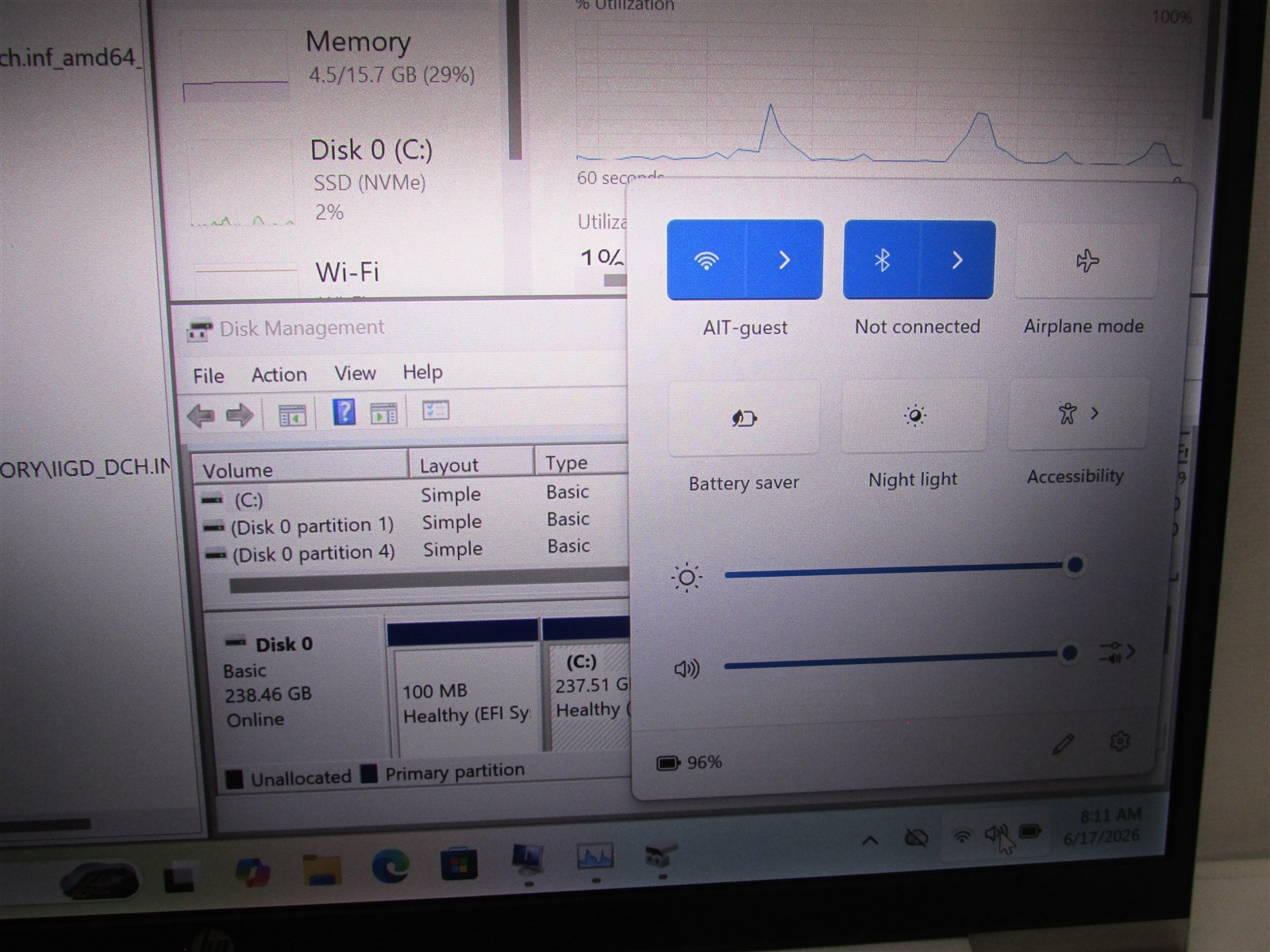1270x952 pixels.
Task: Enable Airplane mode tile
Action: (1086, 260)
